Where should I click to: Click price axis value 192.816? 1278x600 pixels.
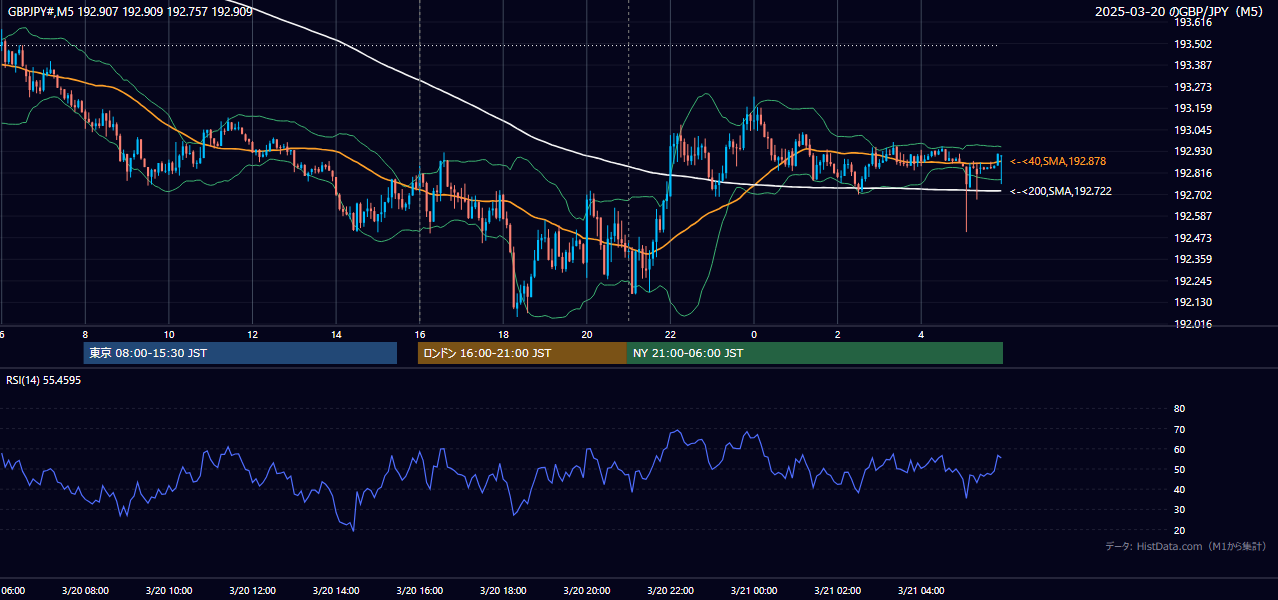tap(1193, 173)
